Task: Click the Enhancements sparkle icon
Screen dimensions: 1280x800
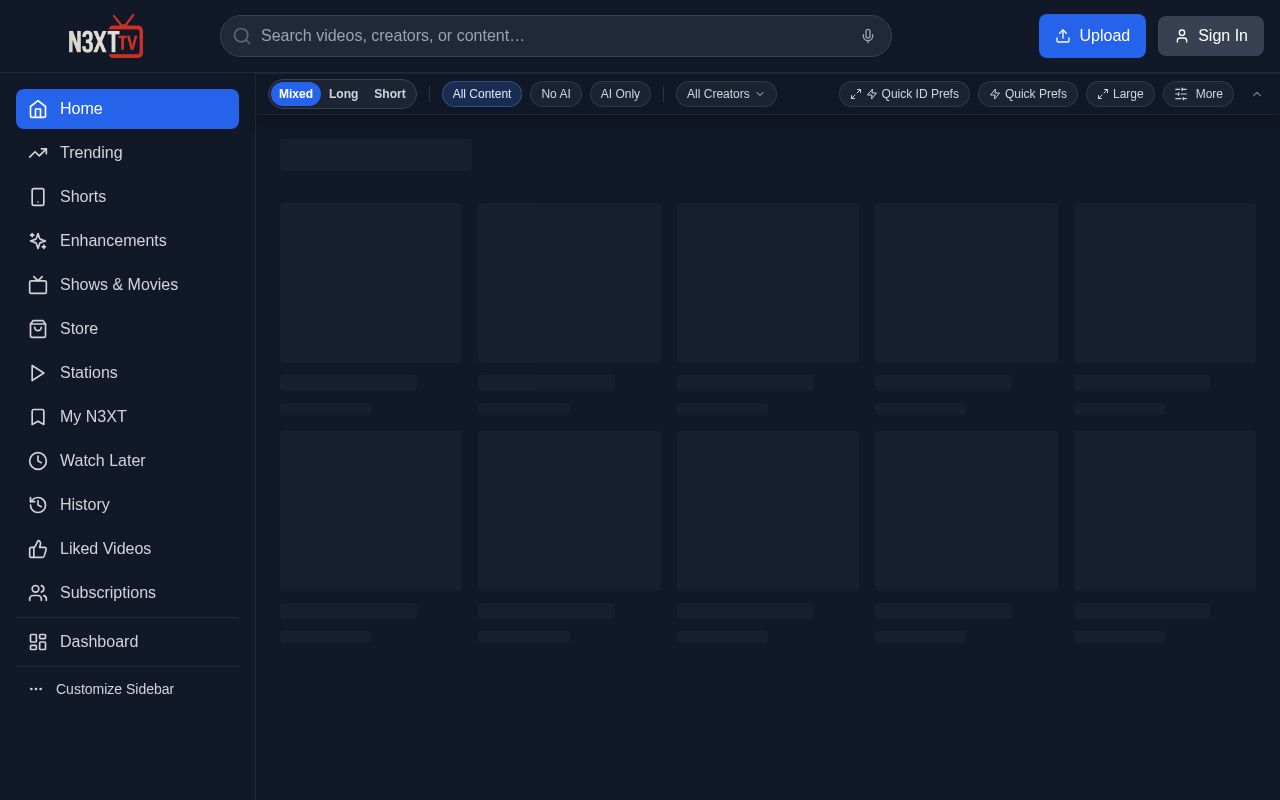Action: pyautogui.click(x=38, y=241)
